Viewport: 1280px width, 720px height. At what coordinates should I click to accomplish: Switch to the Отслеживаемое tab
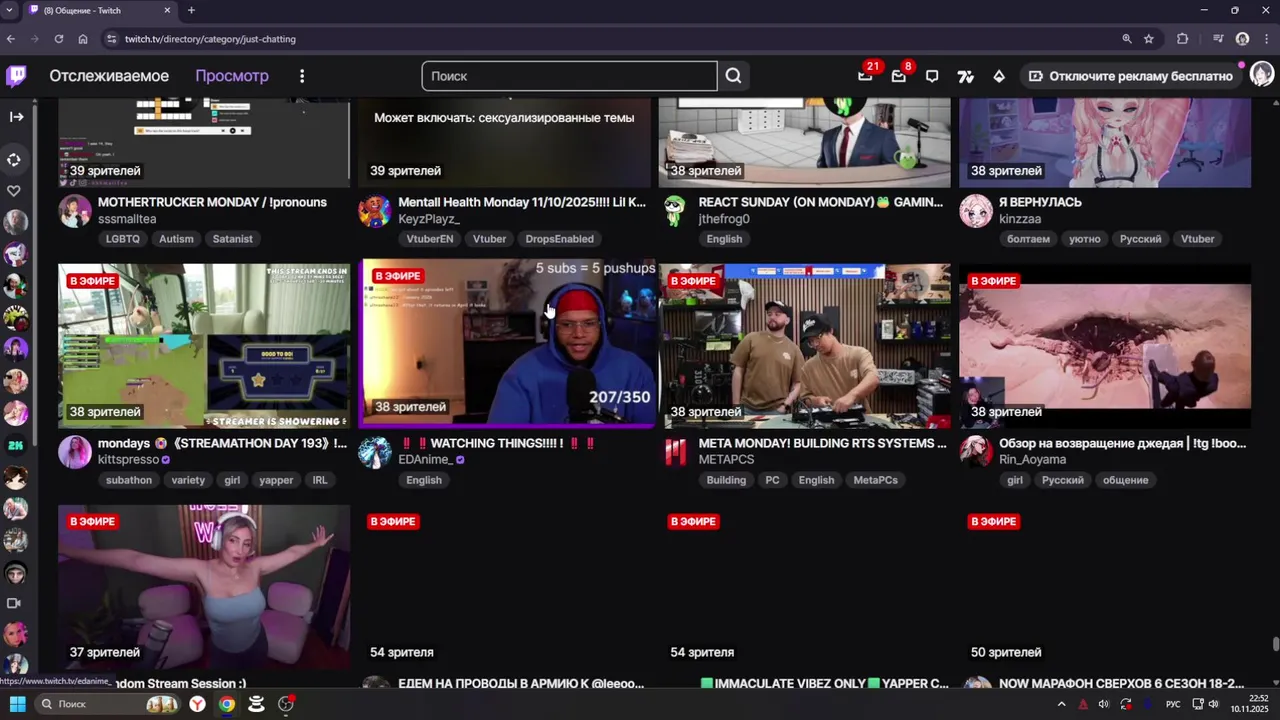tap(109, 76)
